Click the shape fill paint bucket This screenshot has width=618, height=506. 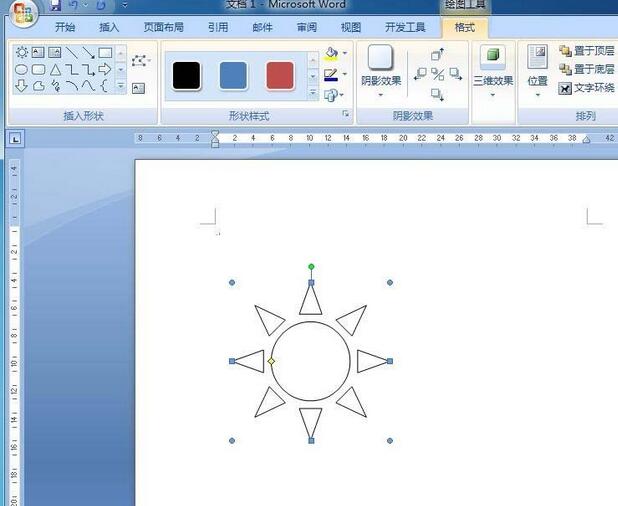pyautogui.click(x=331, y=54)
